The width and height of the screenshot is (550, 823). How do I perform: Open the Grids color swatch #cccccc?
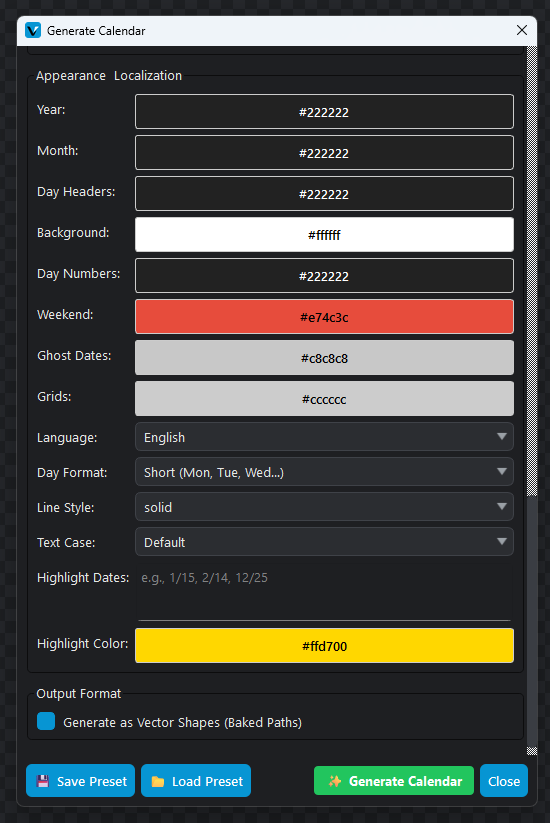[324, 398]
